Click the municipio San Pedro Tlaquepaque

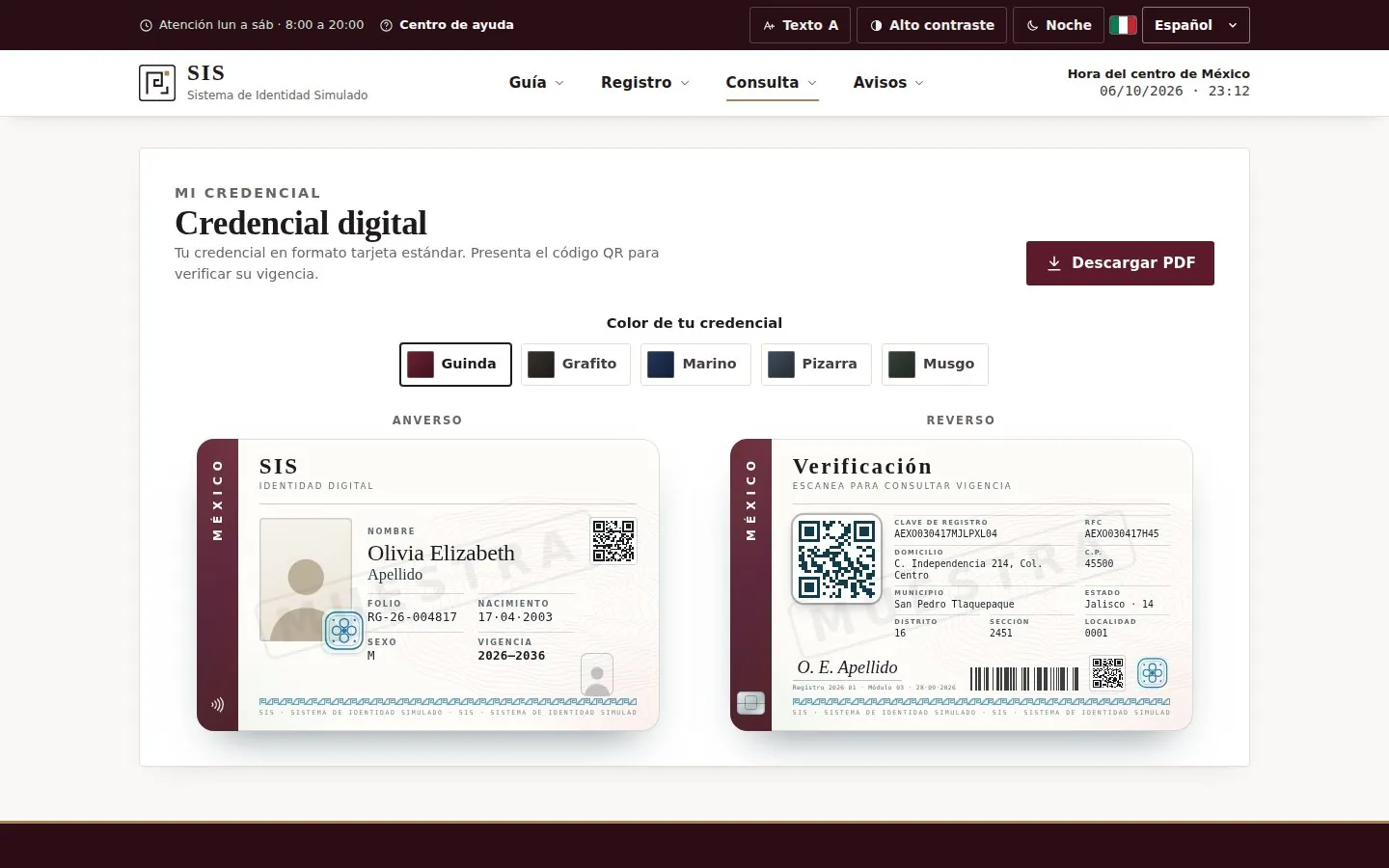click(x=954, y=604)
